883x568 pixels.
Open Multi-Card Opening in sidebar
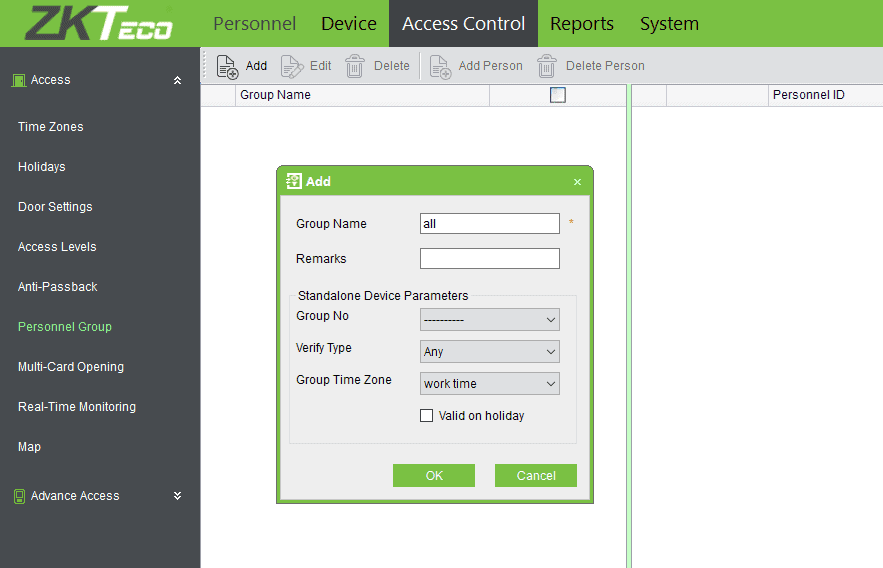tap(71, 367)
